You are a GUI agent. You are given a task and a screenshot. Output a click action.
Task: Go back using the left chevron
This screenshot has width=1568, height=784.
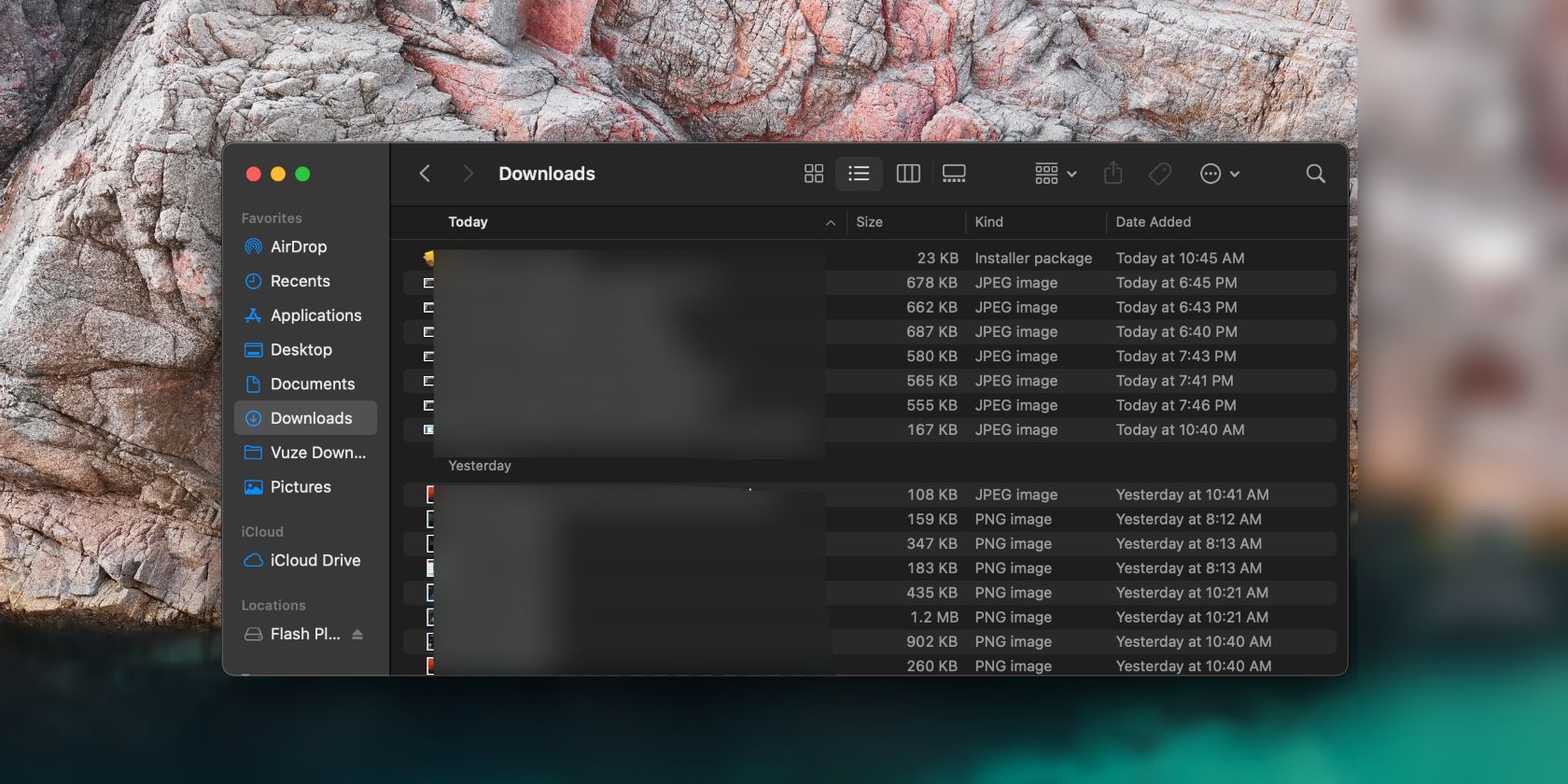(x=425, y=174)
